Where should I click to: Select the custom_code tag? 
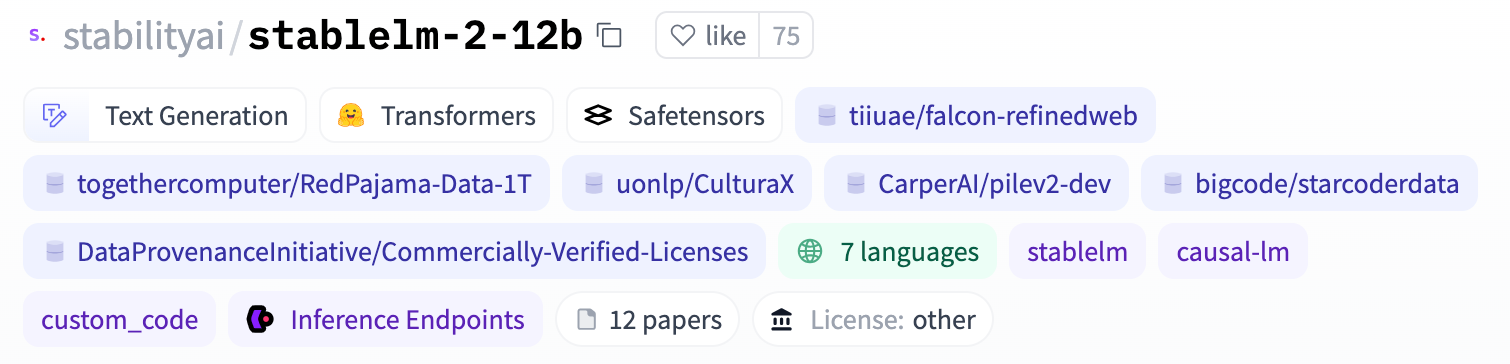119,320
